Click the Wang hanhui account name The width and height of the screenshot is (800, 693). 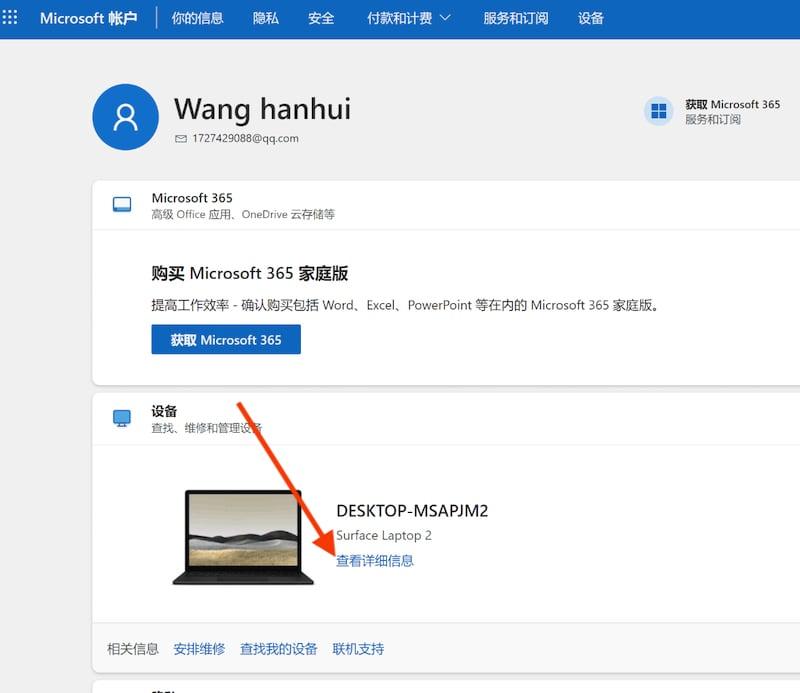click(262, 109)
